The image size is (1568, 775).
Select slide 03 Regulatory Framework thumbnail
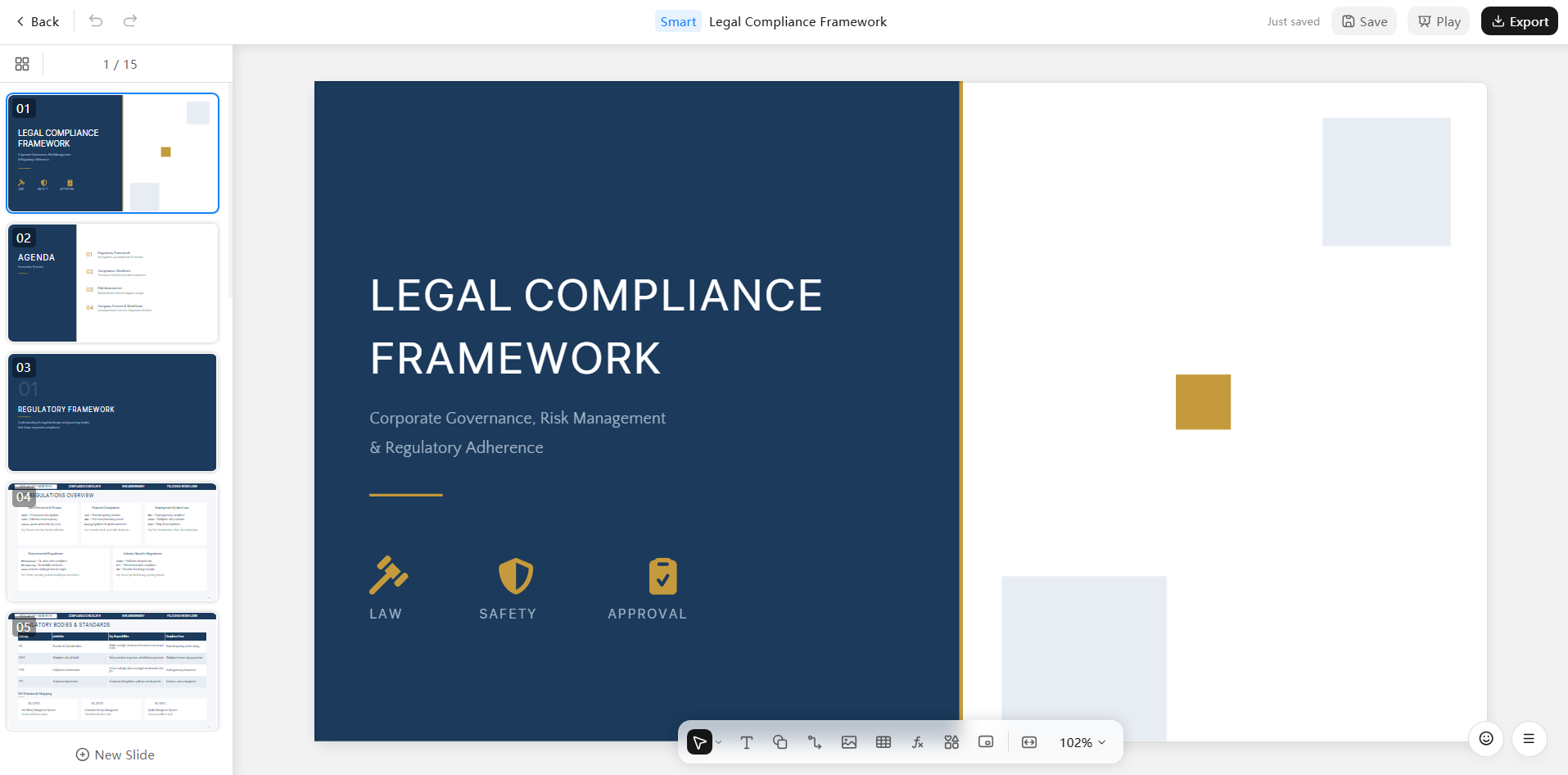coord(113,412)
